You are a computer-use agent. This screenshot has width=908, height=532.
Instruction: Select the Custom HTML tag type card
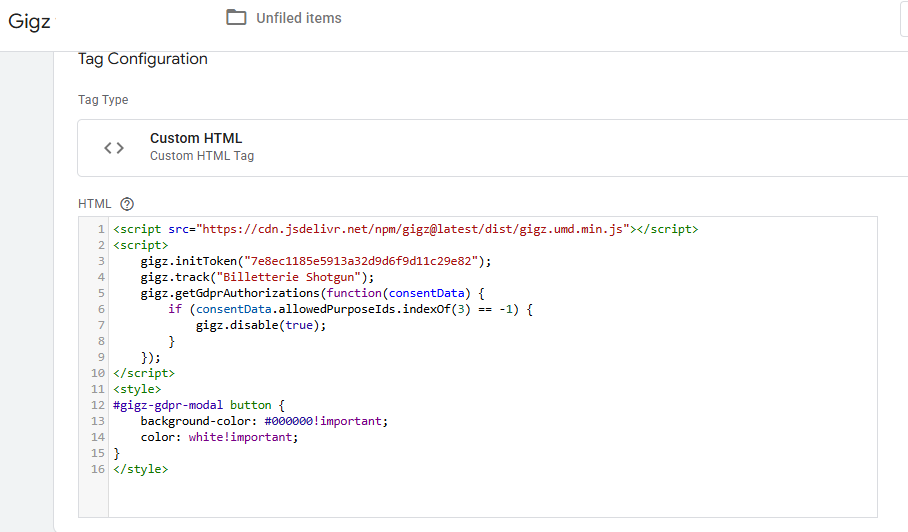point(492,148)
